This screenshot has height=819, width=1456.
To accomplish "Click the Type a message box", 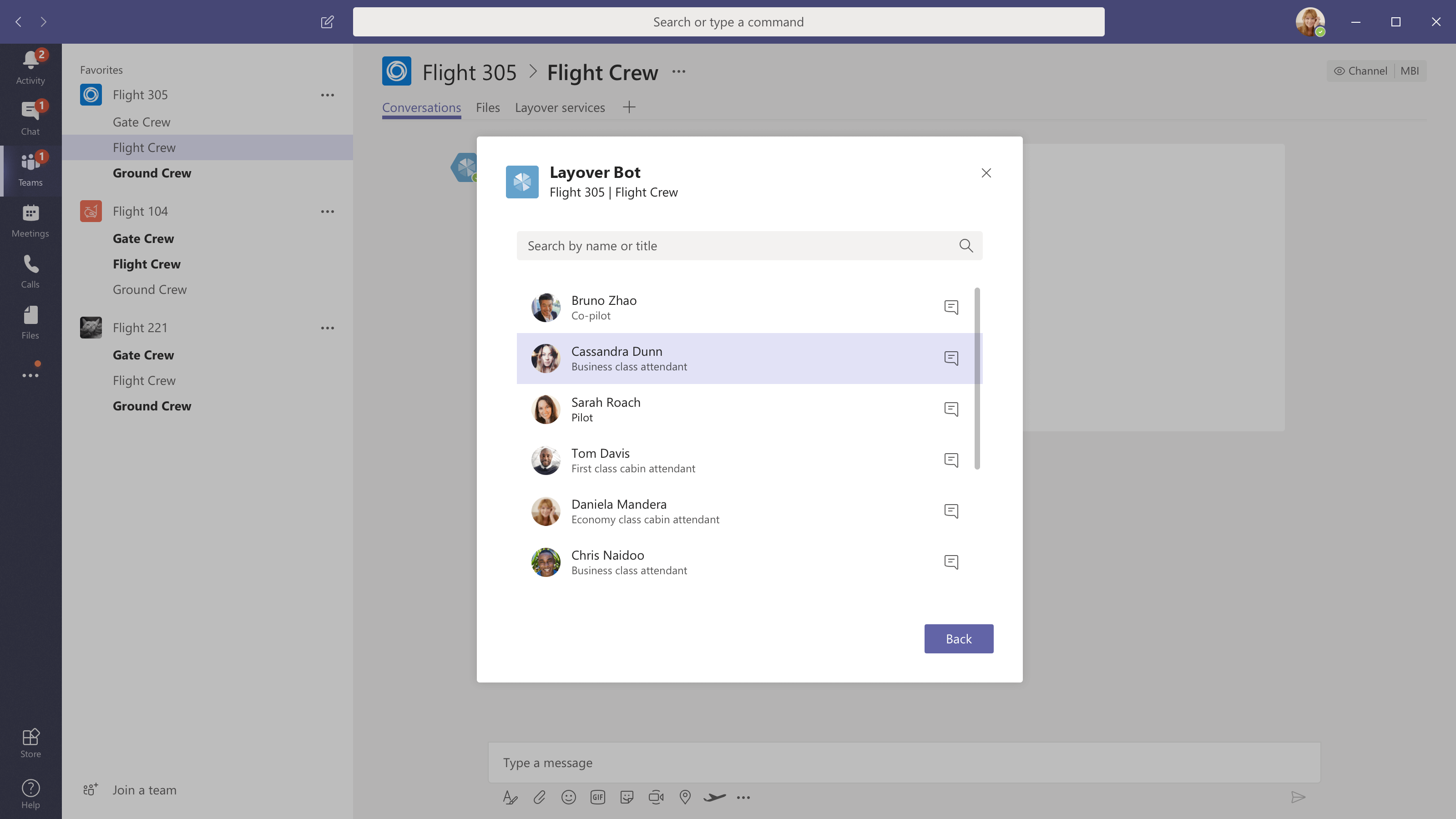I will pyautogui.click(x=904, y=763).
